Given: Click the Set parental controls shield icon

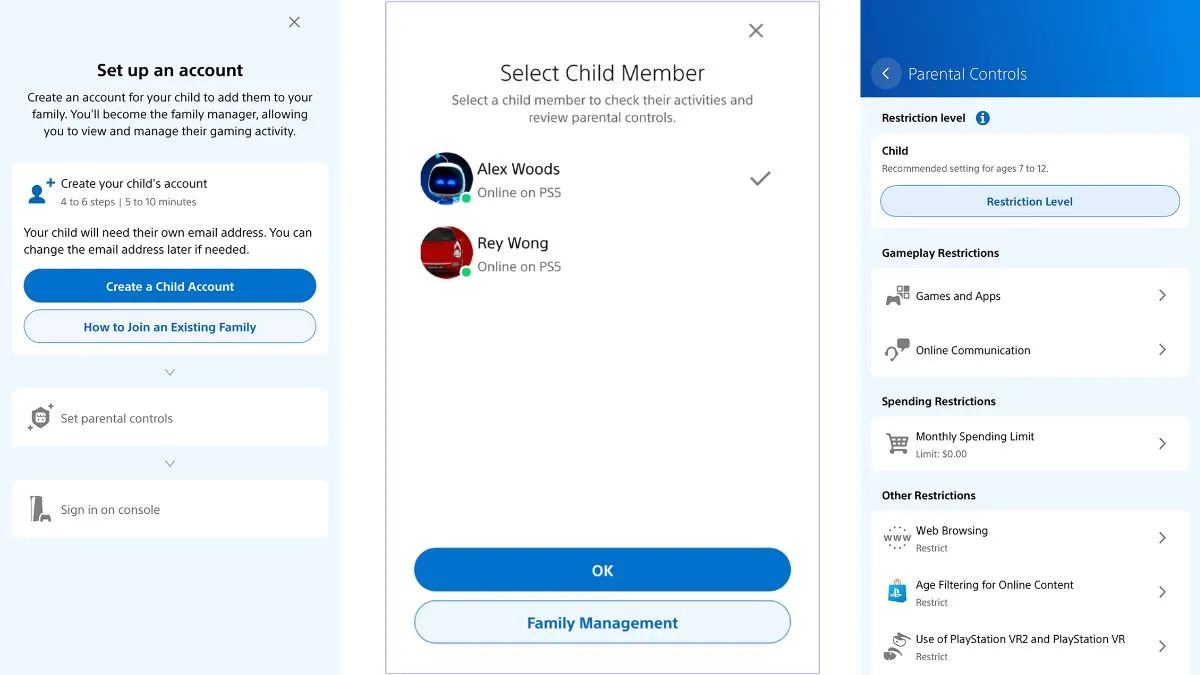Looking at the screenshot, I should coord(40,418).
